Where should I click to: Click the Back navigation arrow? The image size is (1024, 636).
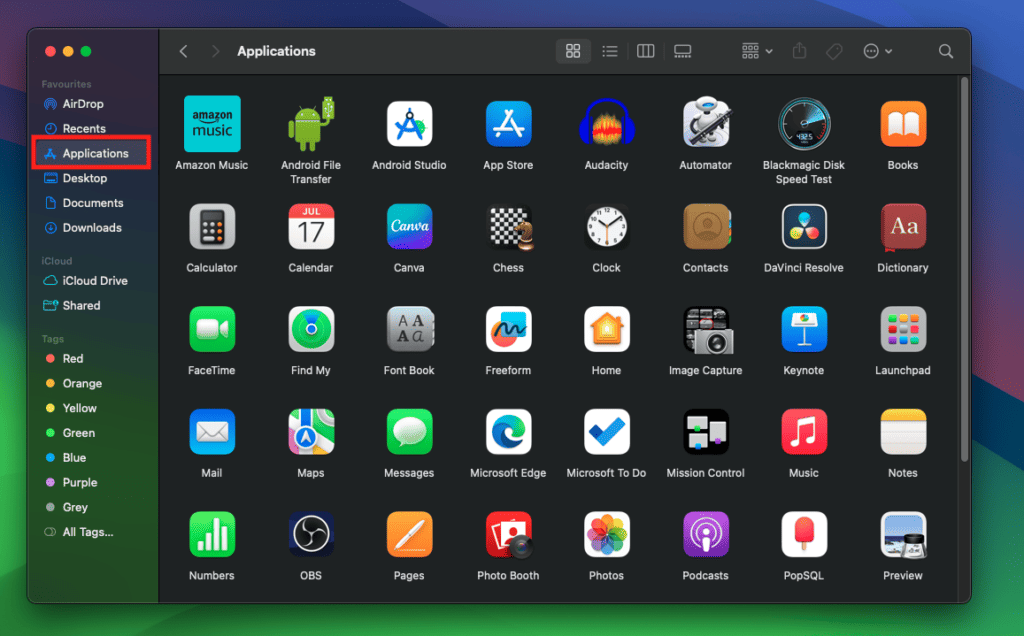click(x=183, y=51)
